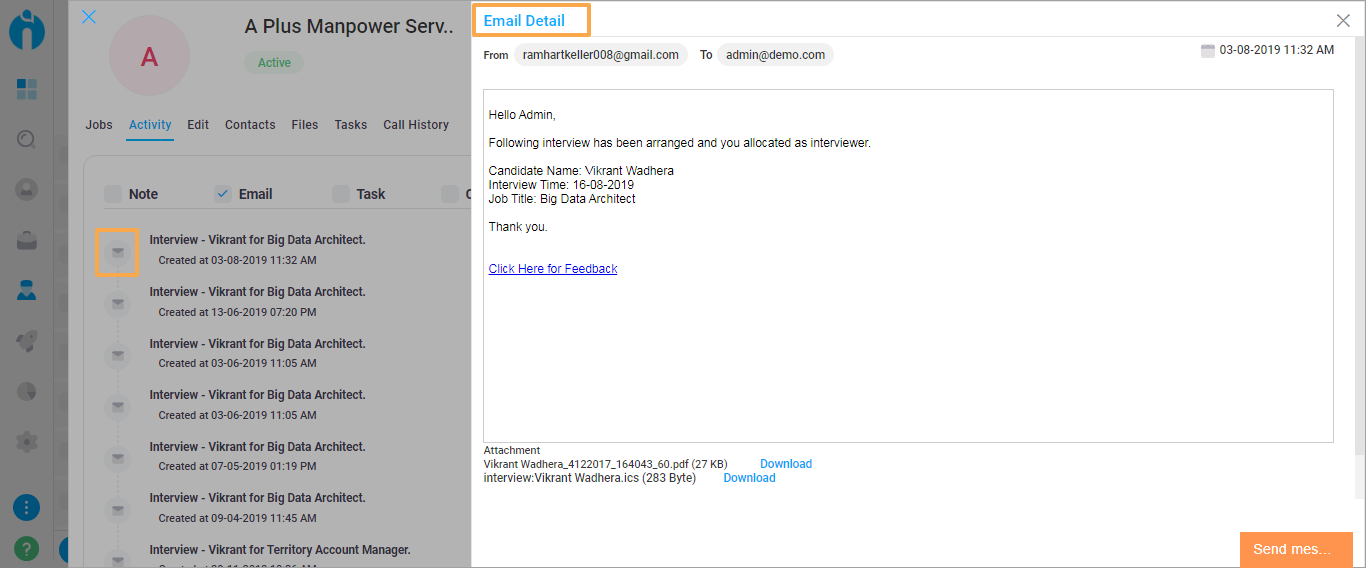Download the interview .ics attachment
The height and width of the screenshot is (568, 1366).
(749, 478)
